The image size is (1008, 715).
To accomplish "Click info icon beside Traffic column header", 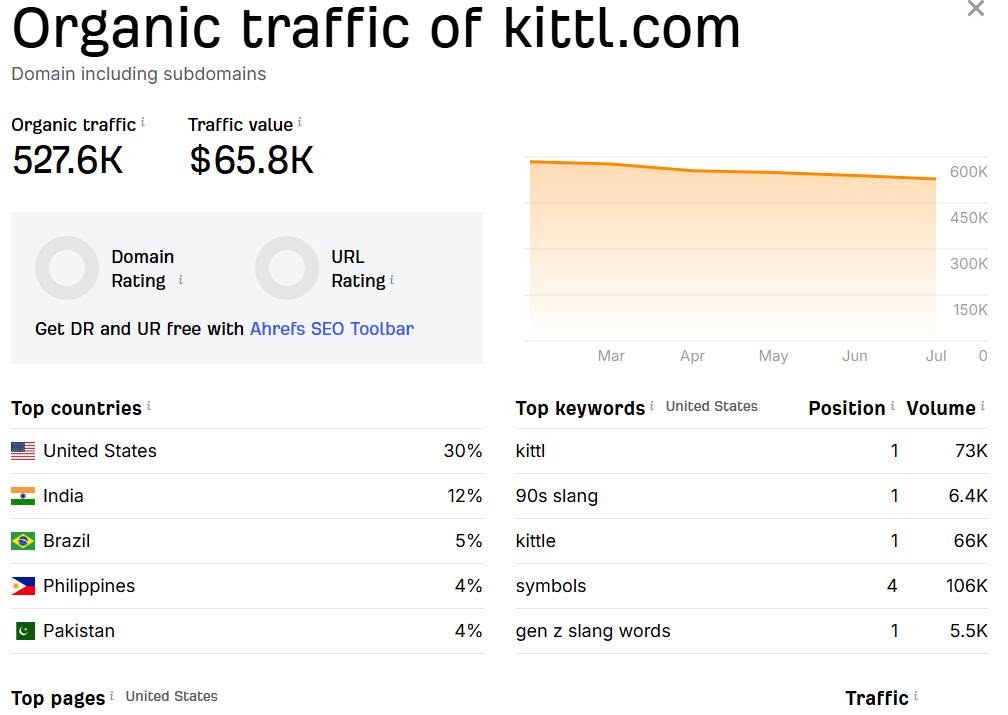I will click(x=915, y=696).
